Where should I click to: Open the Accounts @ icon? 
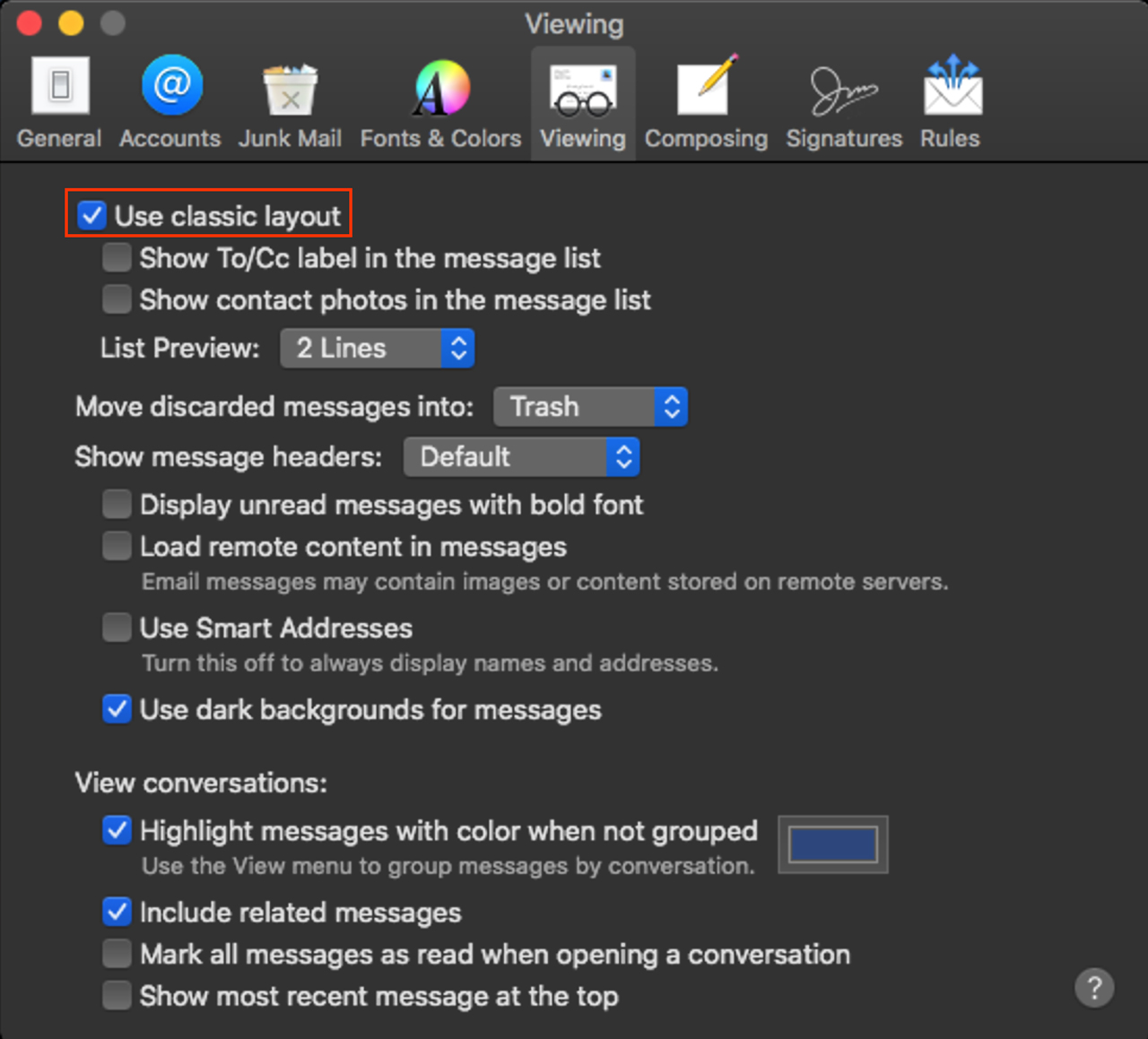click(x=171, y=86)
